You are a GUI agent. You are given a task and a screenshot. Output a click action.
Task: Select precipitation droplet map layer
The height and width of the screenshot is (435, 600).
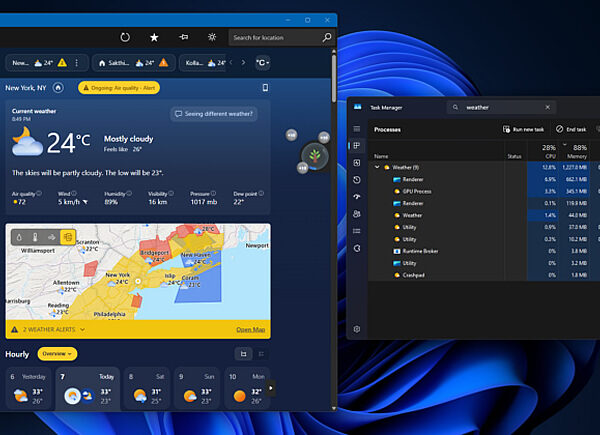pos(20,237)
